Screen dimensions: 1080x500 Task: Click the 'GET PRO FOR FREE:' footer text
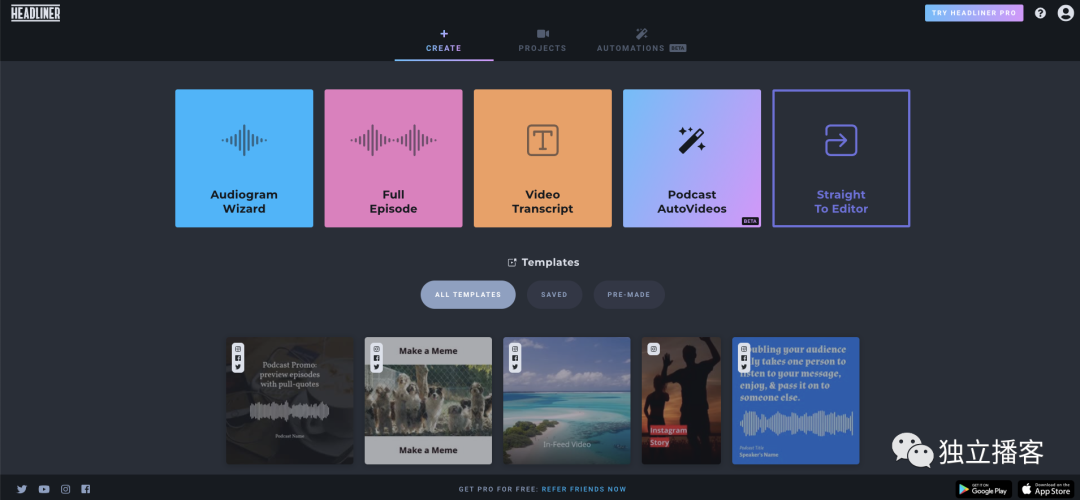[x=498, y=490]
